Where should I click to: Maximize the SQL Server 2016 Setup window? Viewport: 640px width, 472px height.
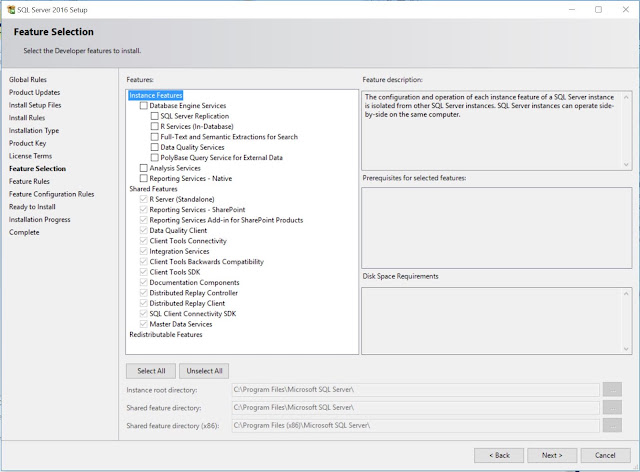click(x=598, y=9)
